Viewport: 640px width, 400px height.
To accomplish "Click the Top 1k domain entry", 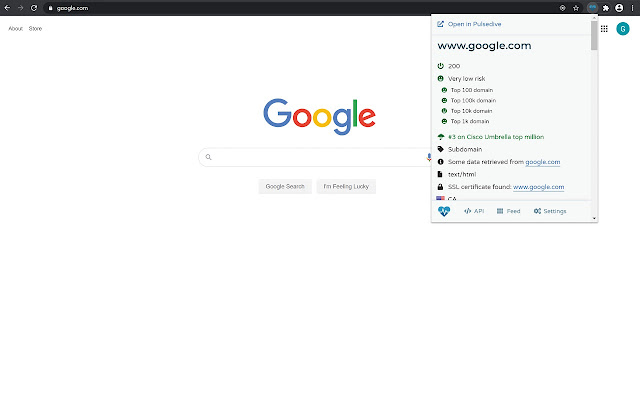I will [470, 121].
